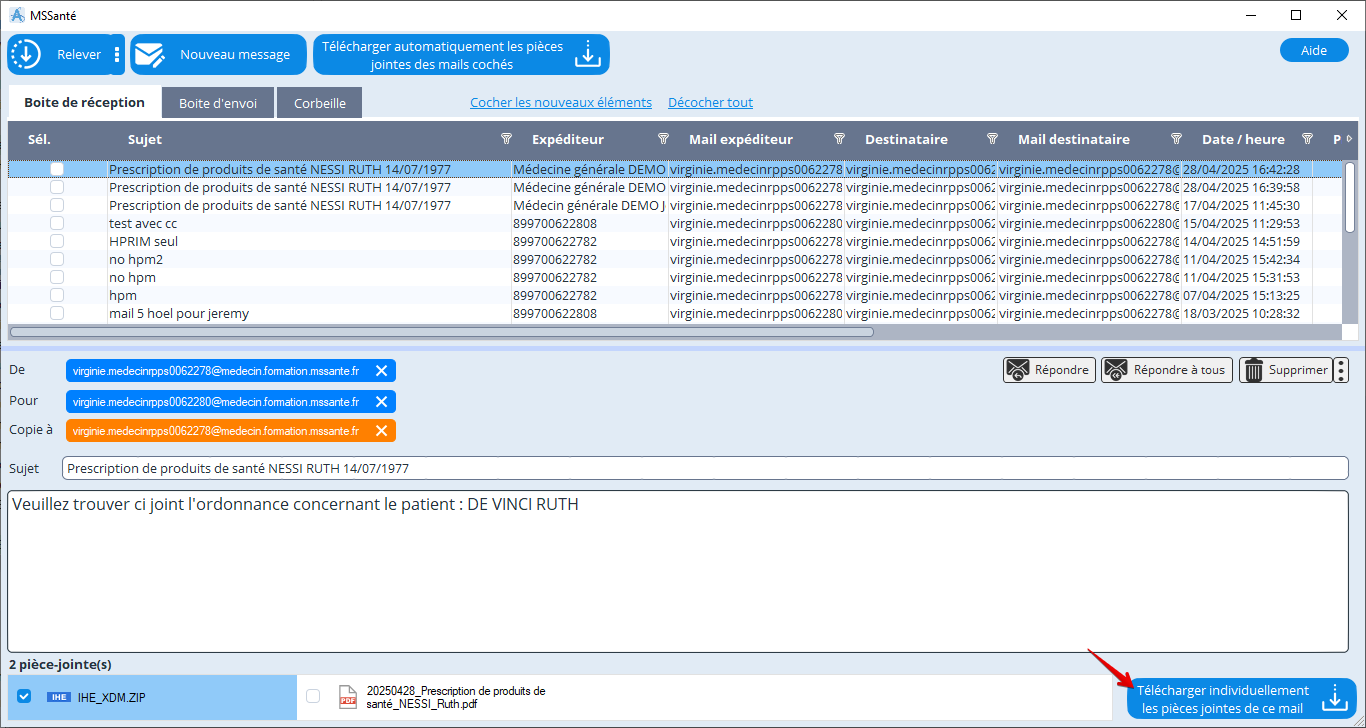1366x728 pixels.
Task: Tick the checkbox for 'test avec cc' row
Action: (x=57, y=224)
